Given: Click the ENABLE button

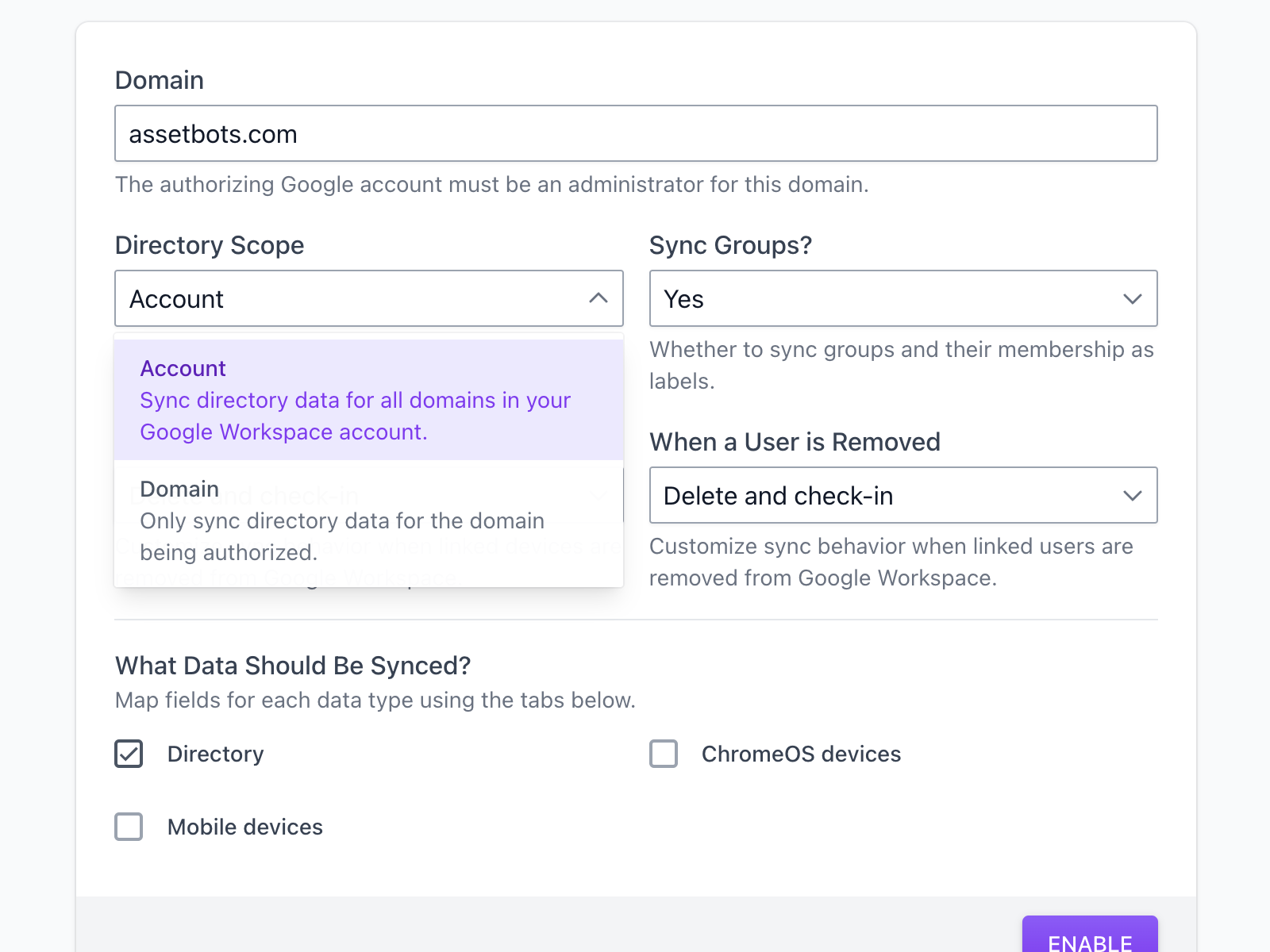Looking at the screenshot, I should point(1090,936).
